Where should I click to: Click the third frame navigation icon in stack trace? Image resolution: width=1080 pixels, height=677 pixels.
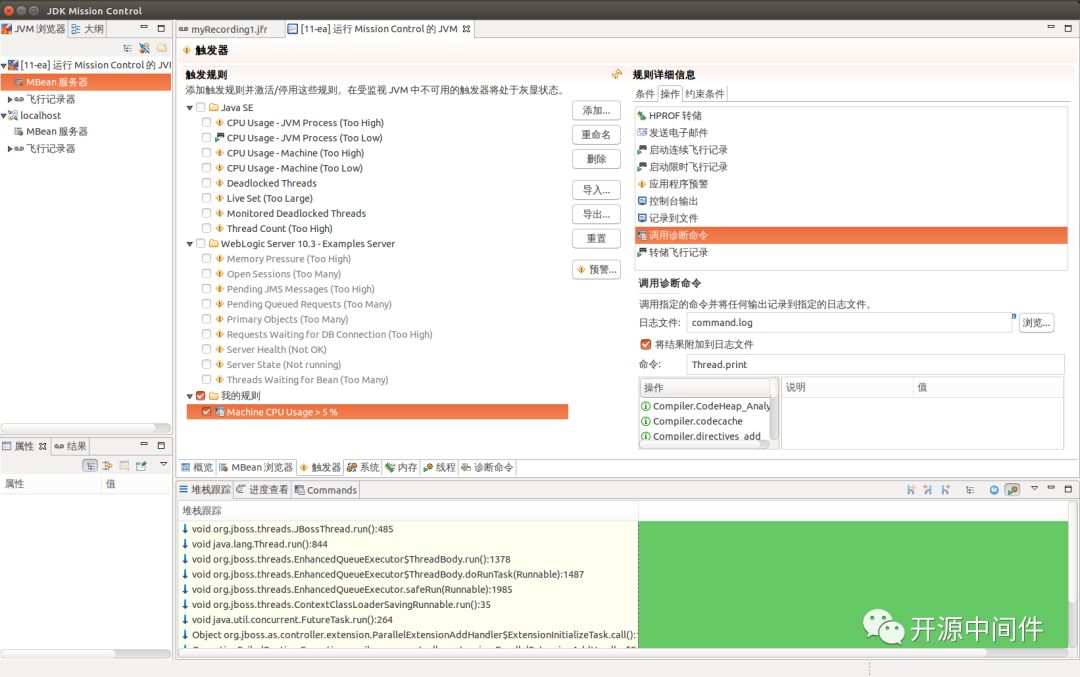tap(945, 490)
